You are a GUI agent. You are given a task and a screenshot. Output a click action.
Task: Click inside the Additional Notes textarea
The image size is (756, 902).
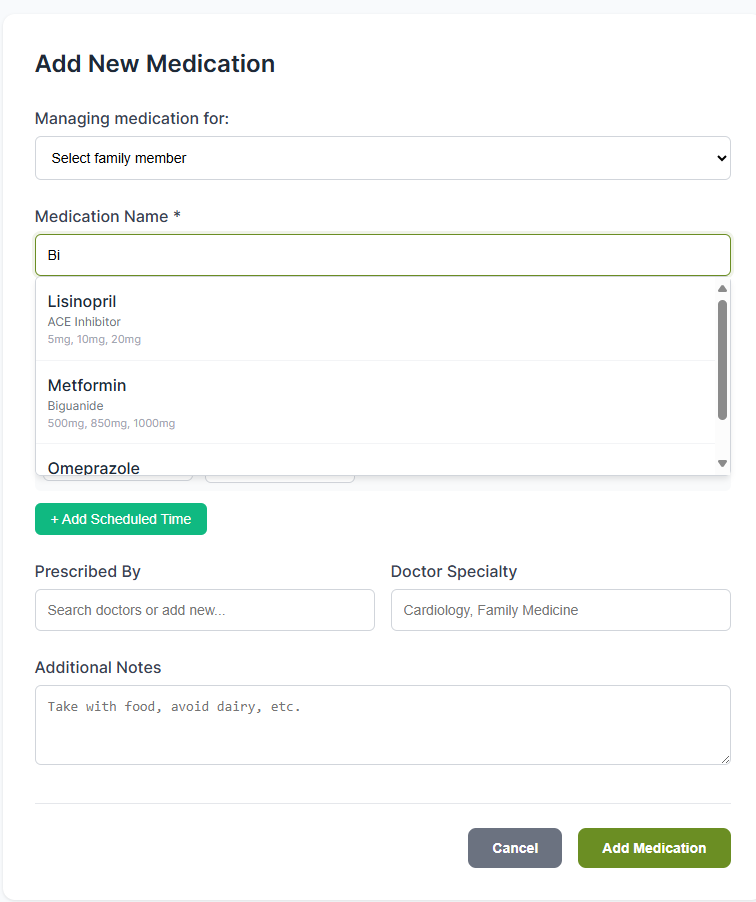(x=382, y=725)
